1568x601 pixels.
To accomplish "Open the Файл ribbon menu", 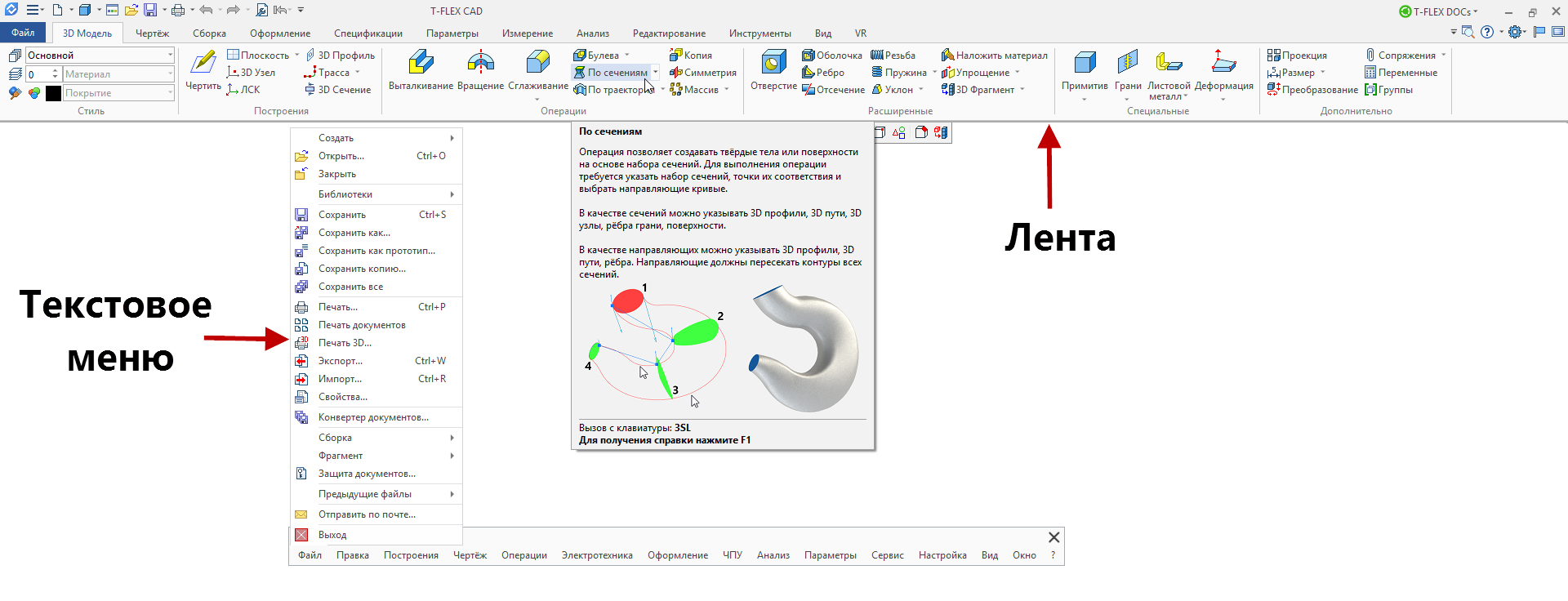I will point(23,33).
